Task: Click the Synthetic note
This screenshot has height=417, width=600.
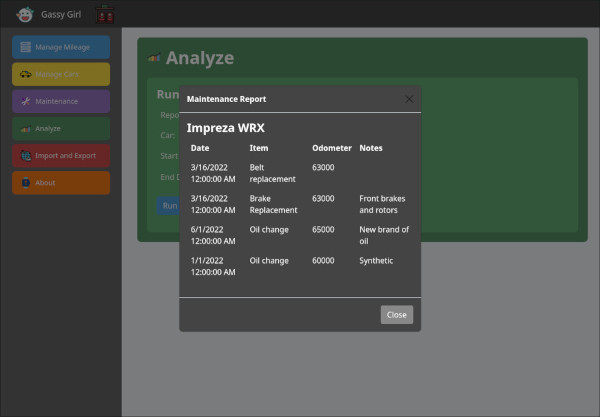Action: [376, 261]
